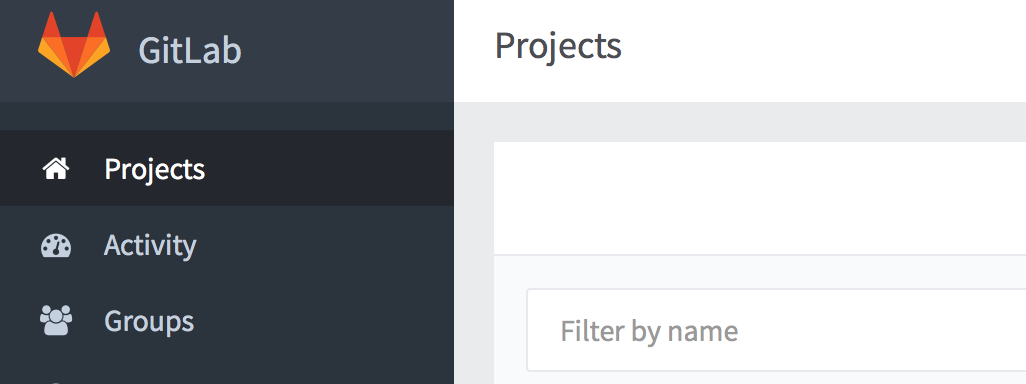Click the Filter by name placeholder text

[x=649, y=331]
